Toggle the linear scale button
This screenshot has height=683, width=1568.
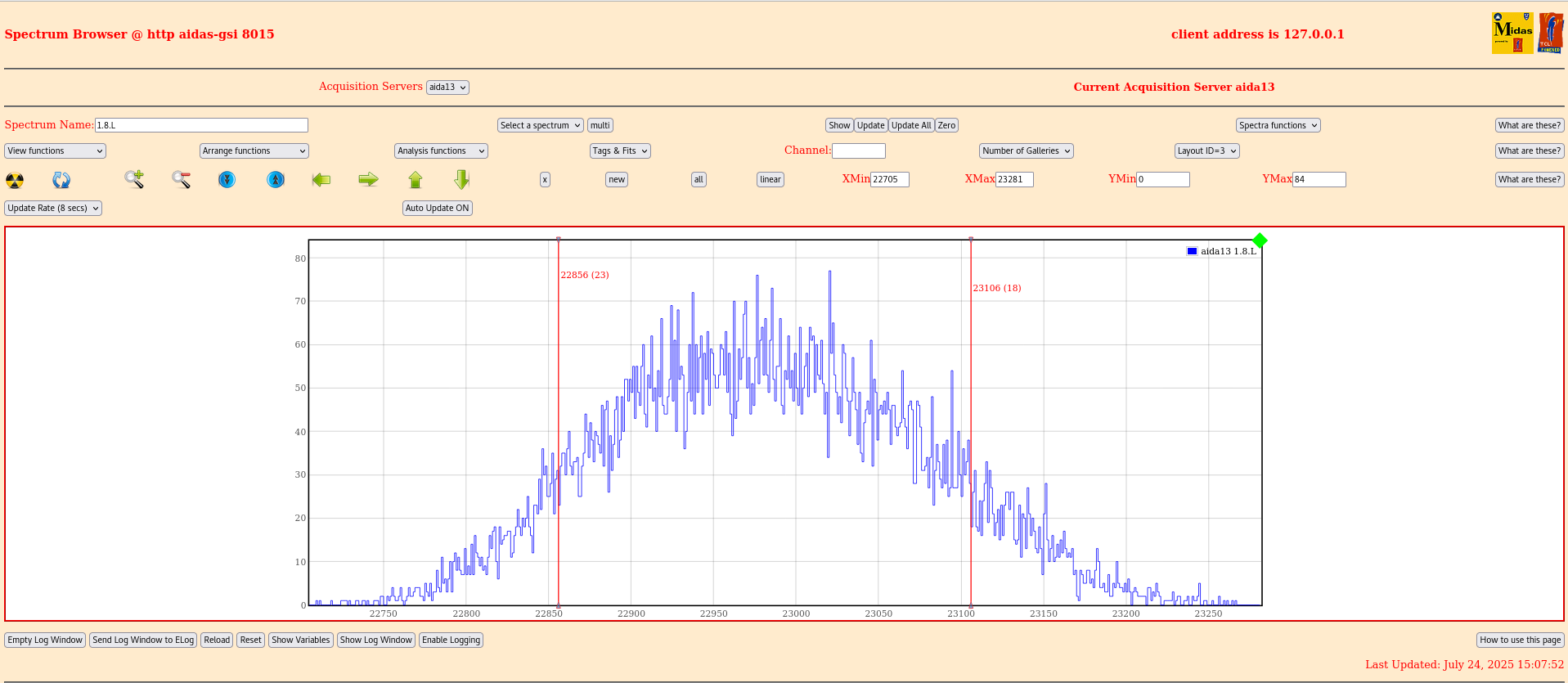770,179
